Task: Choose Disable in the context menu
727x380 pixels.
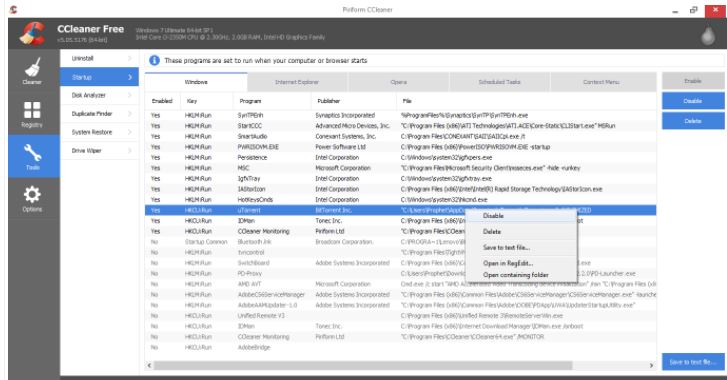Action: tap(521, 216)
